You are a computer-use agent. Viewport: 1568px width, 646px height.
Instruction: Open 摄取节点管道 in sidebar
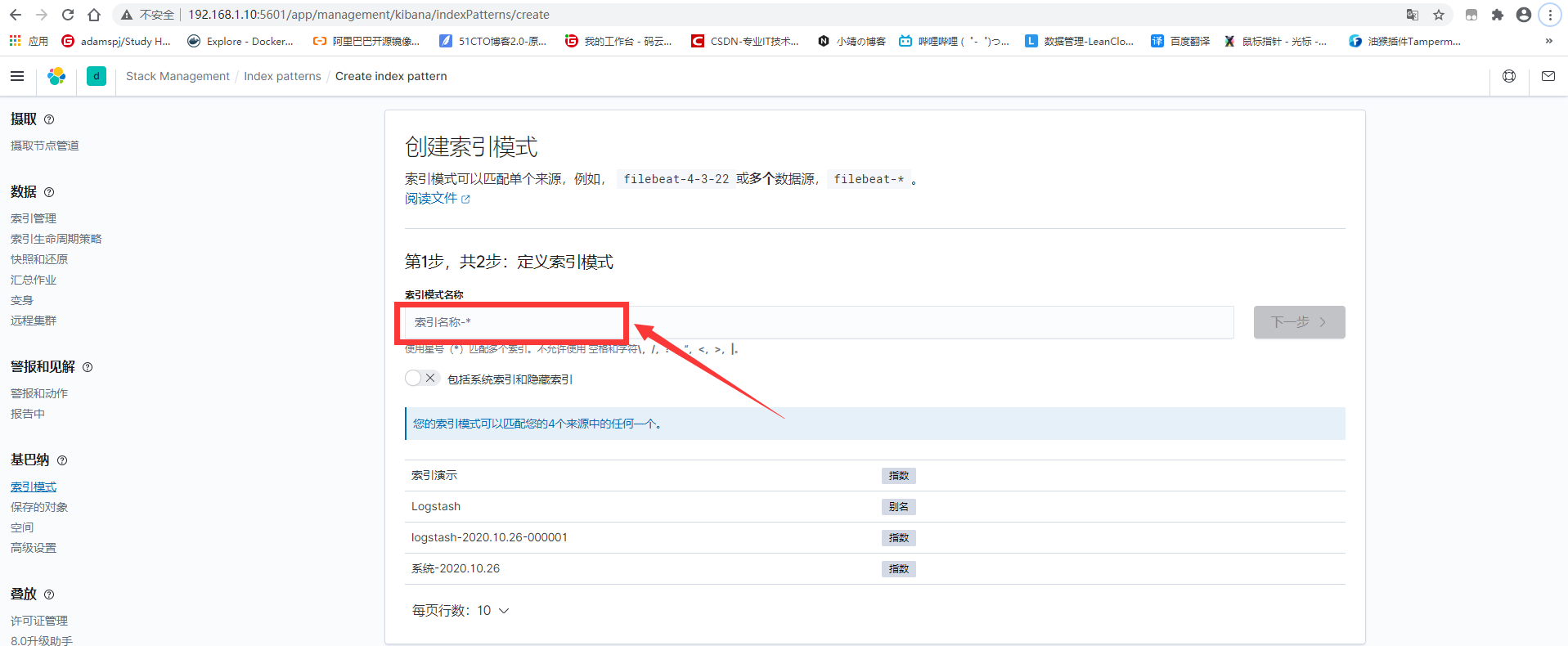[45, 146]
